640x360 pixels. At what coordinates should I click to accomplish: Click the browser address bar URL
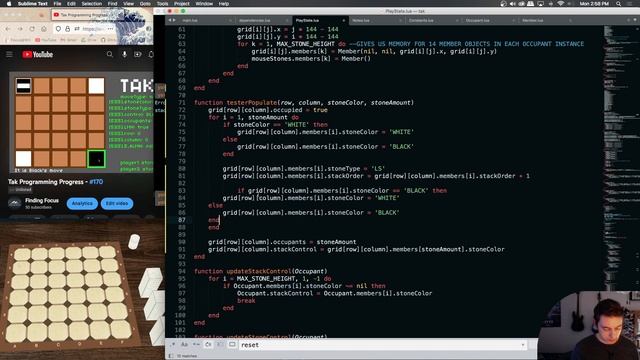(x=92, y=29)
